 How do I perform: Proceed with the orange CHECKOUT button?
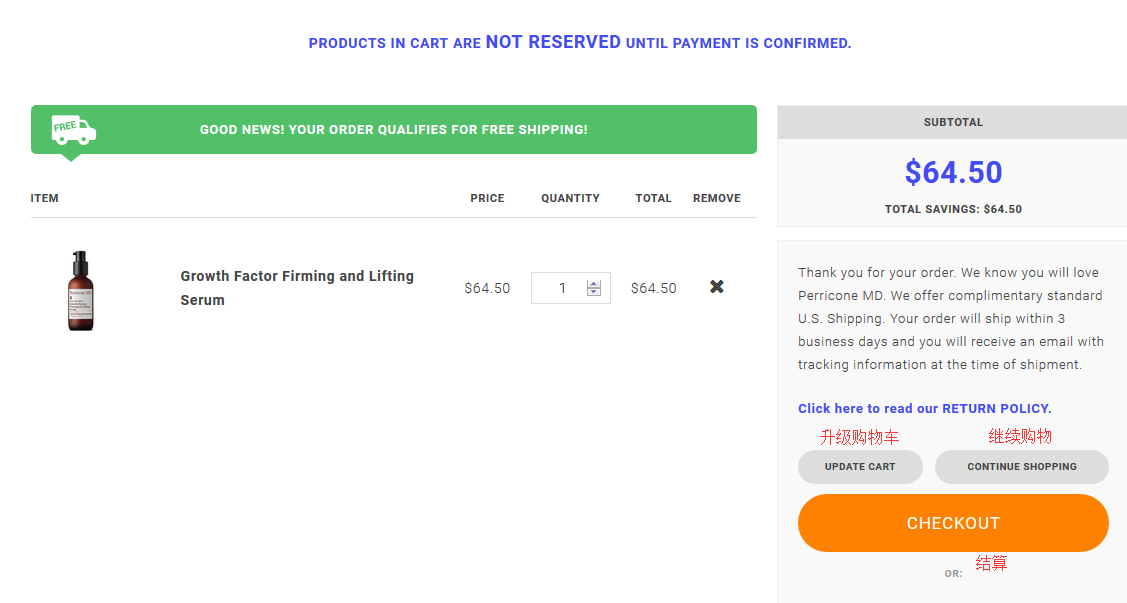point(953,523)
